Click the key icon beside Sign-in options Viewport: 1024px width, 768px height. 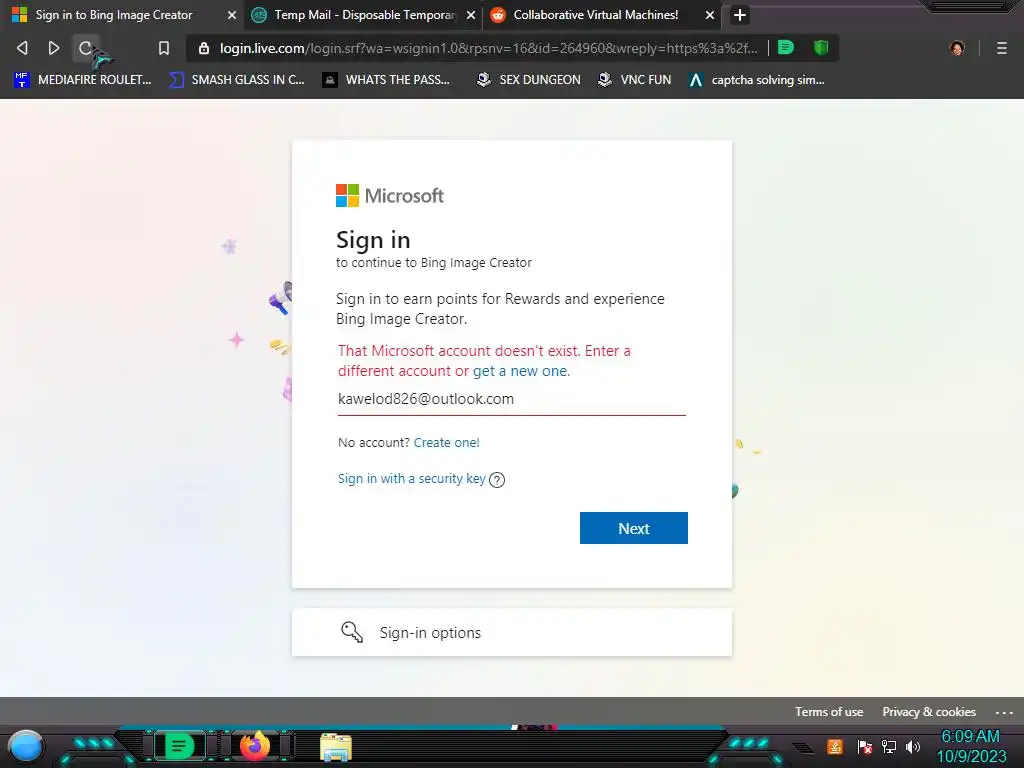[x=352, y=632]
